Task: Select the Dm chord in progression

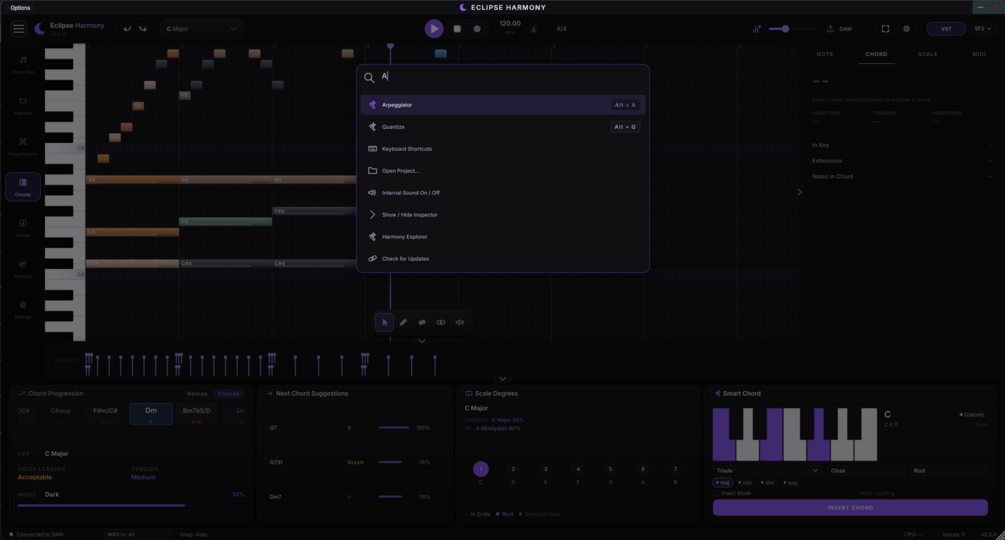Action: (x=151, y=414)
